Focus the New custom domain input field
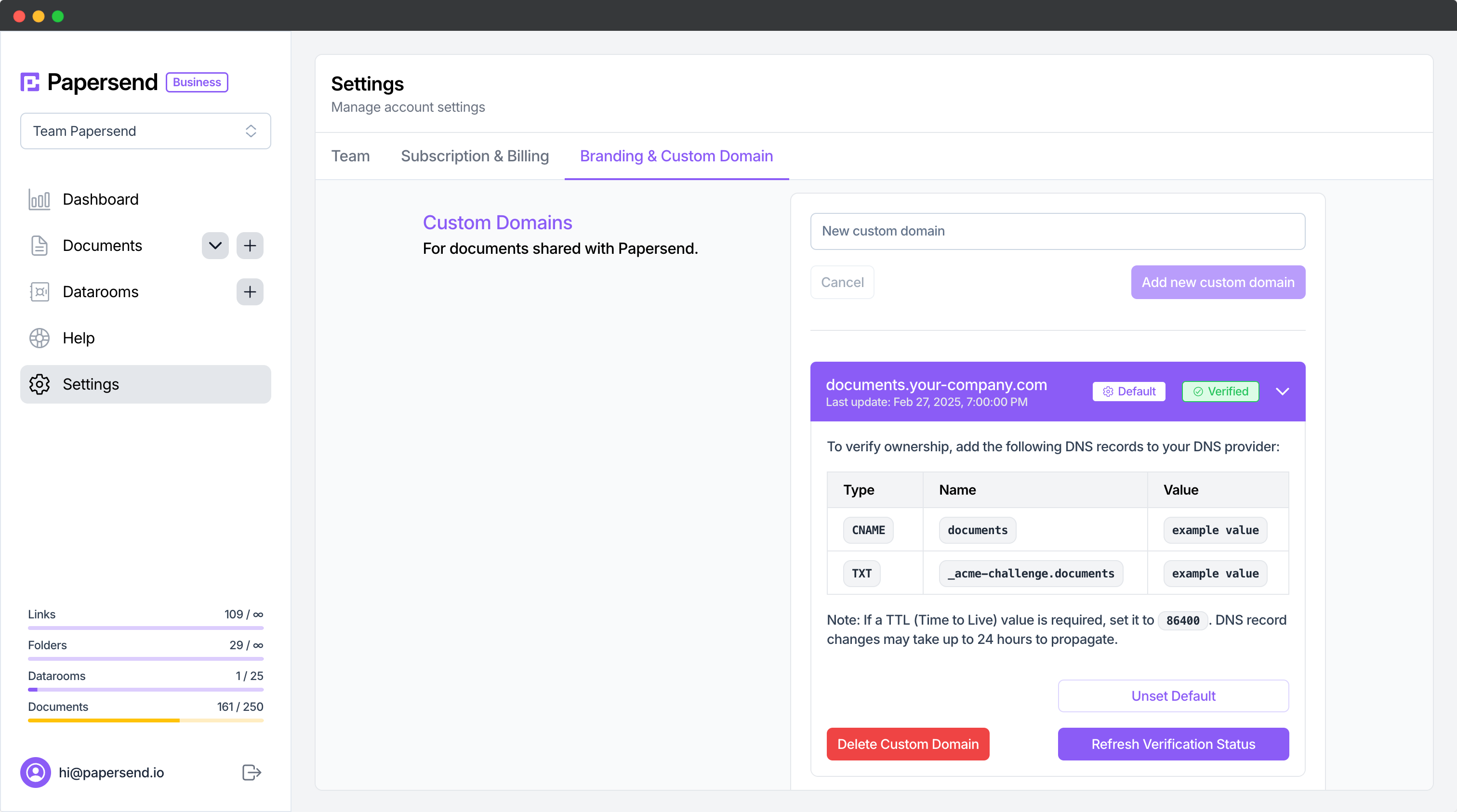1457x812 pixels. pyautogui.click(x=1057, y=231)
